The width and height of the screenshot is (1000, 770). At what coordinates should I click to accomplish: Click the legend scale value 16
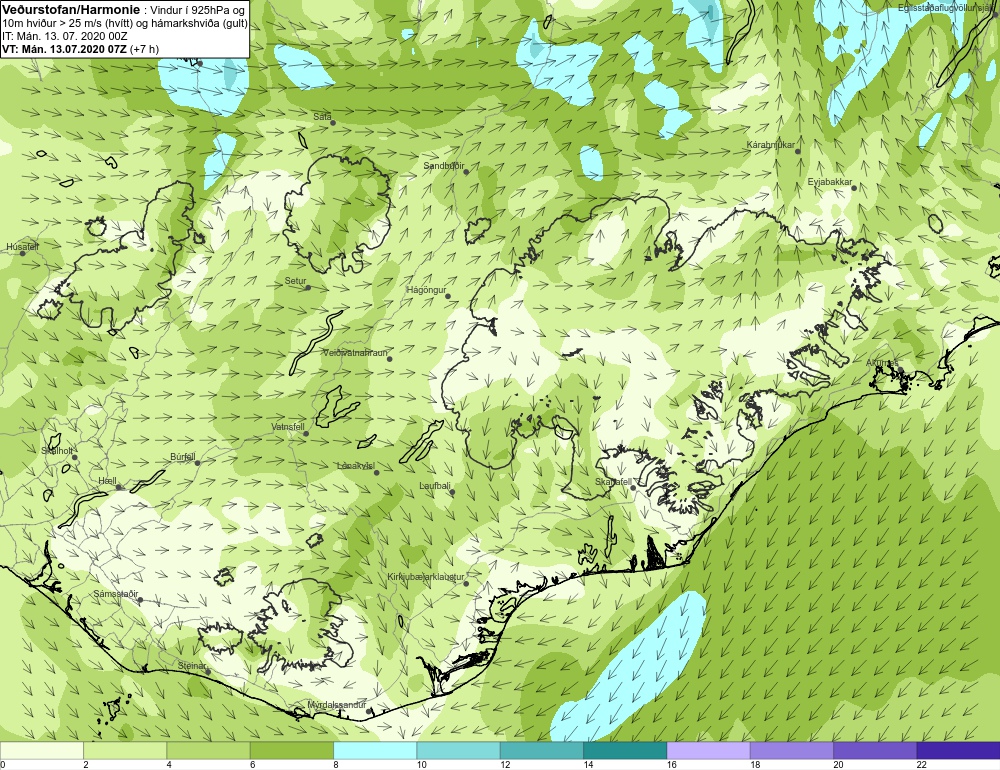tap(672, 764)
